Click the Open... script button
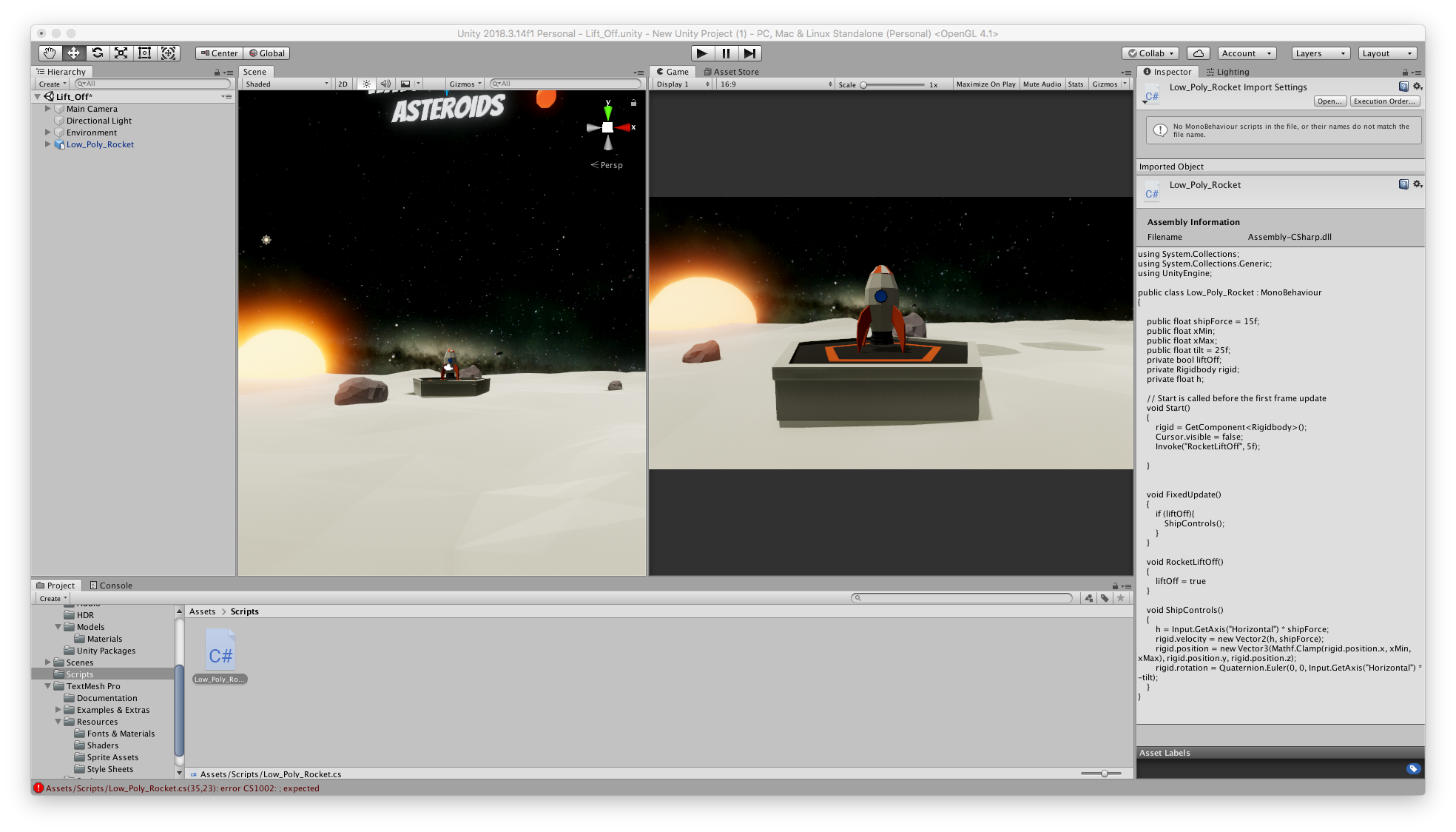Viewport: 1456px width, 832px height. pyautogui.click(x=1329, y=101)
